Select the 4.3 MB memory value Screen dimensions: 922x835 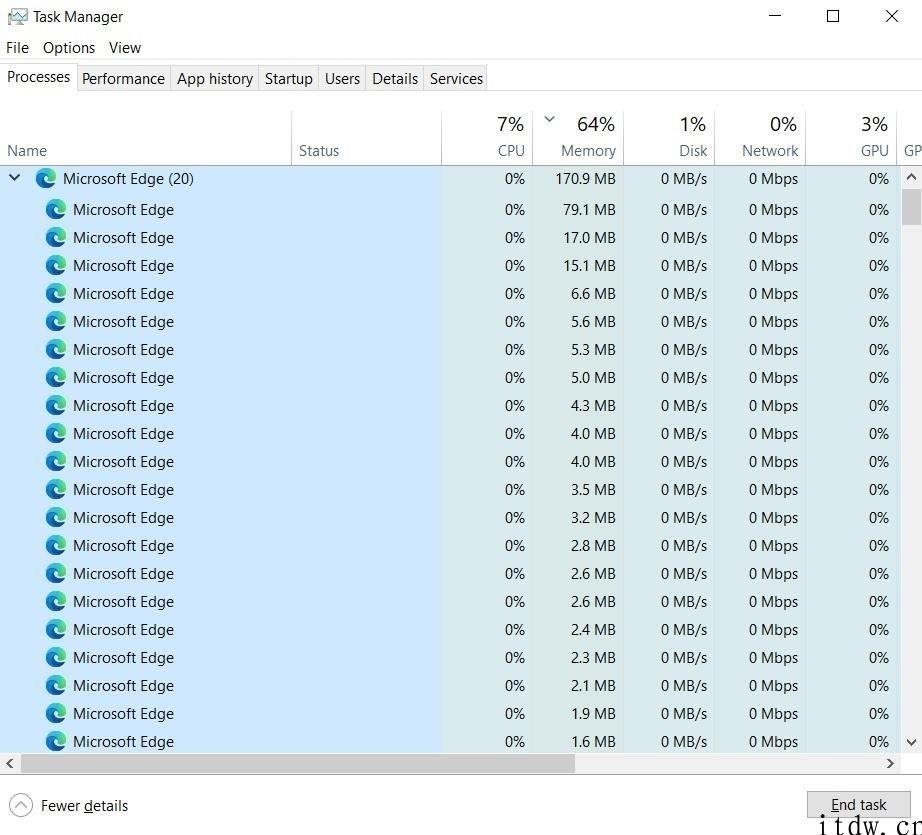pyautogui.click(x=593, y=406)
